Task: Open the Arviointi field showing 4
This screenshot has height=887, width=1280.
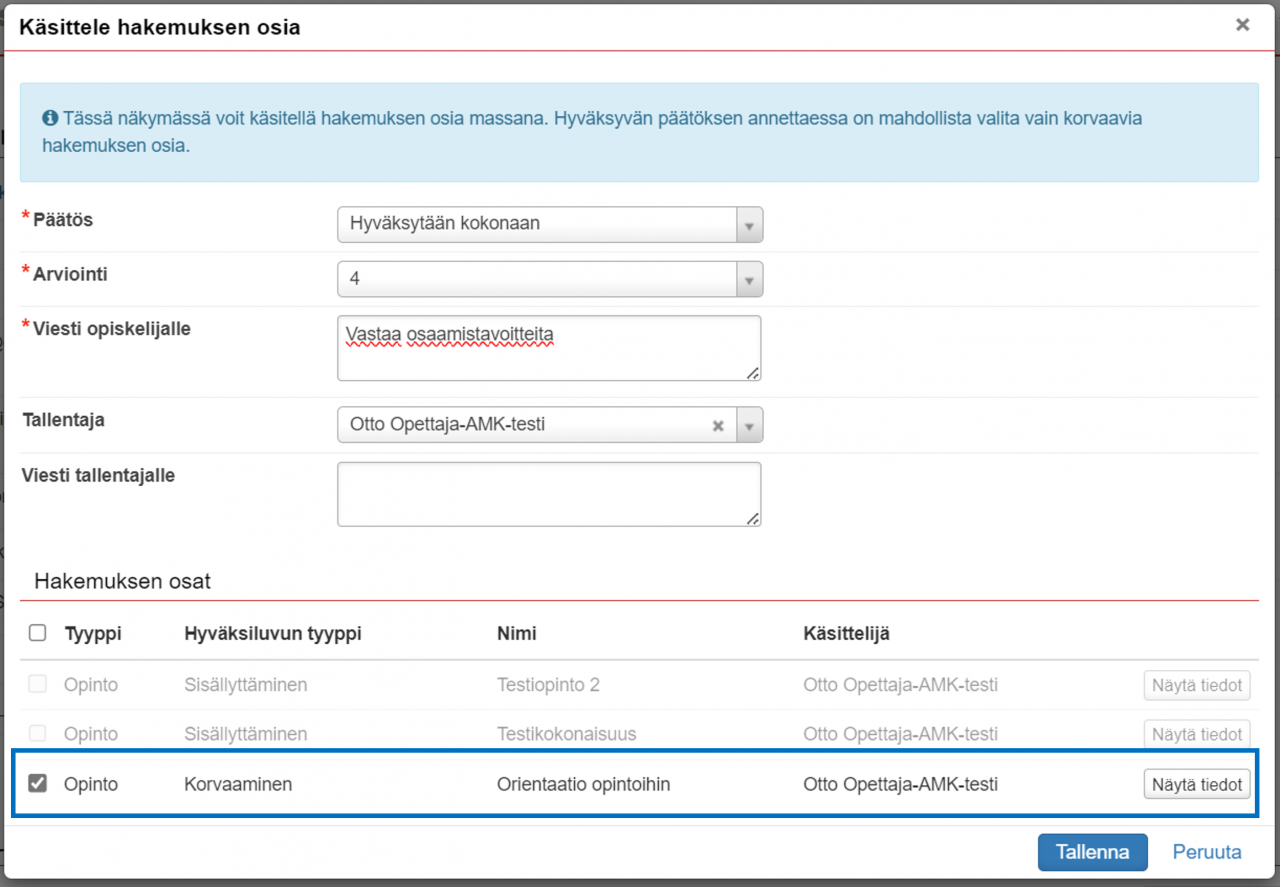Action: click(x=550, y=279)
